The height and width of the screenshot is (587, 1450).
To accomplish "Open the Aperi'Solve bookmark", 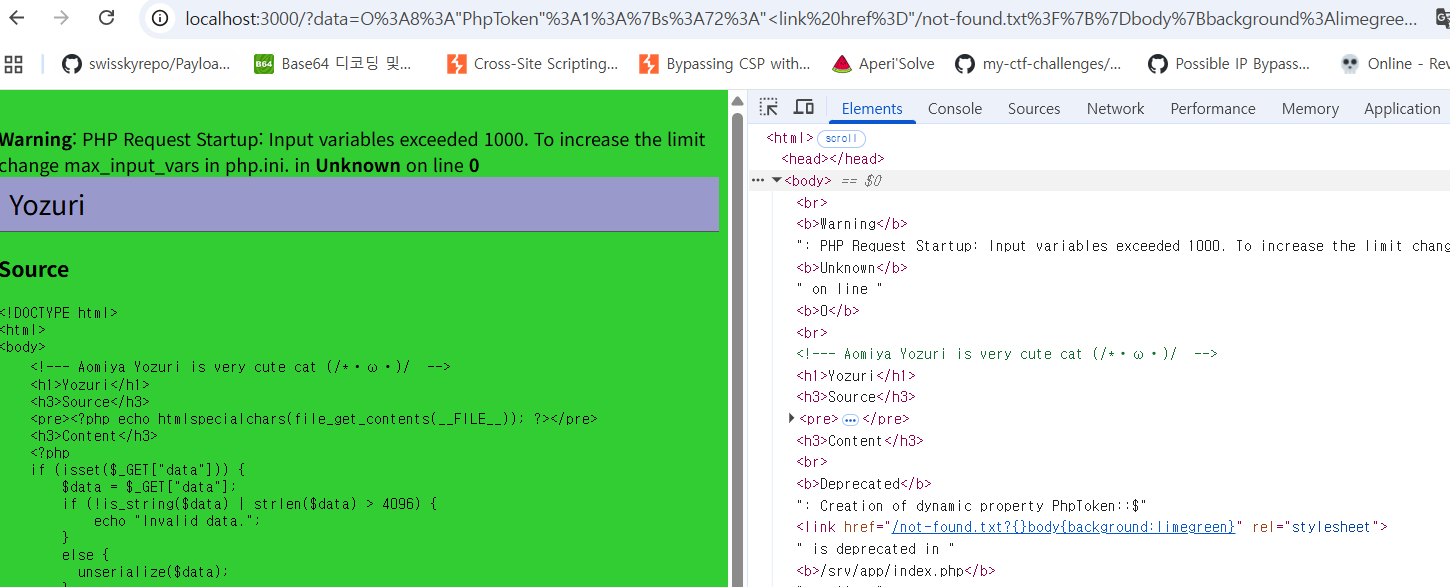I will (x=884, y=64).
